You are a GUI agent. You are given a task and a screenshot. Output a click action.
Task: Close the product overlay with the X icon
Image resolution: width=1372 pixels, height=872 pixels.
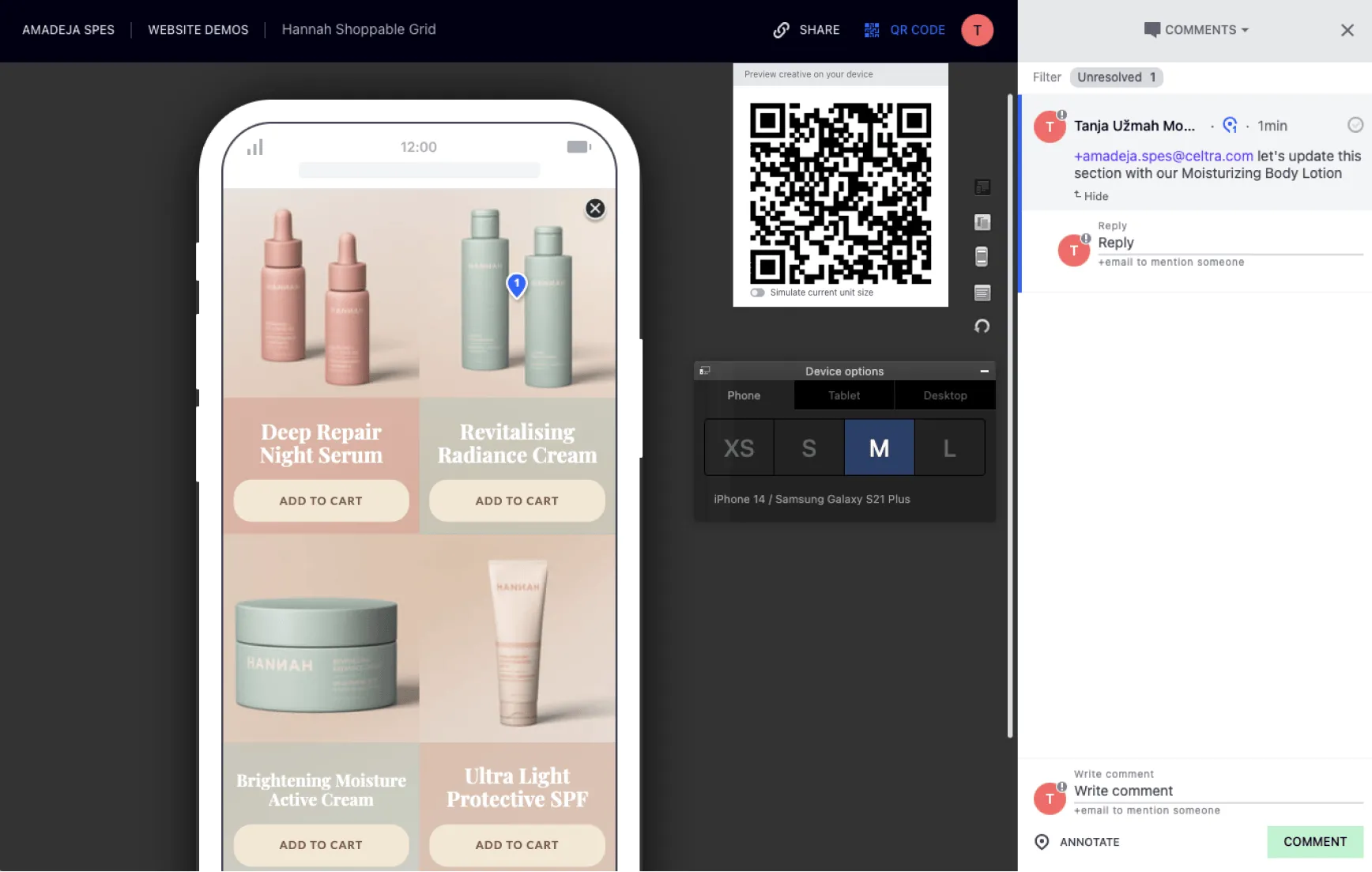[595, 209]
